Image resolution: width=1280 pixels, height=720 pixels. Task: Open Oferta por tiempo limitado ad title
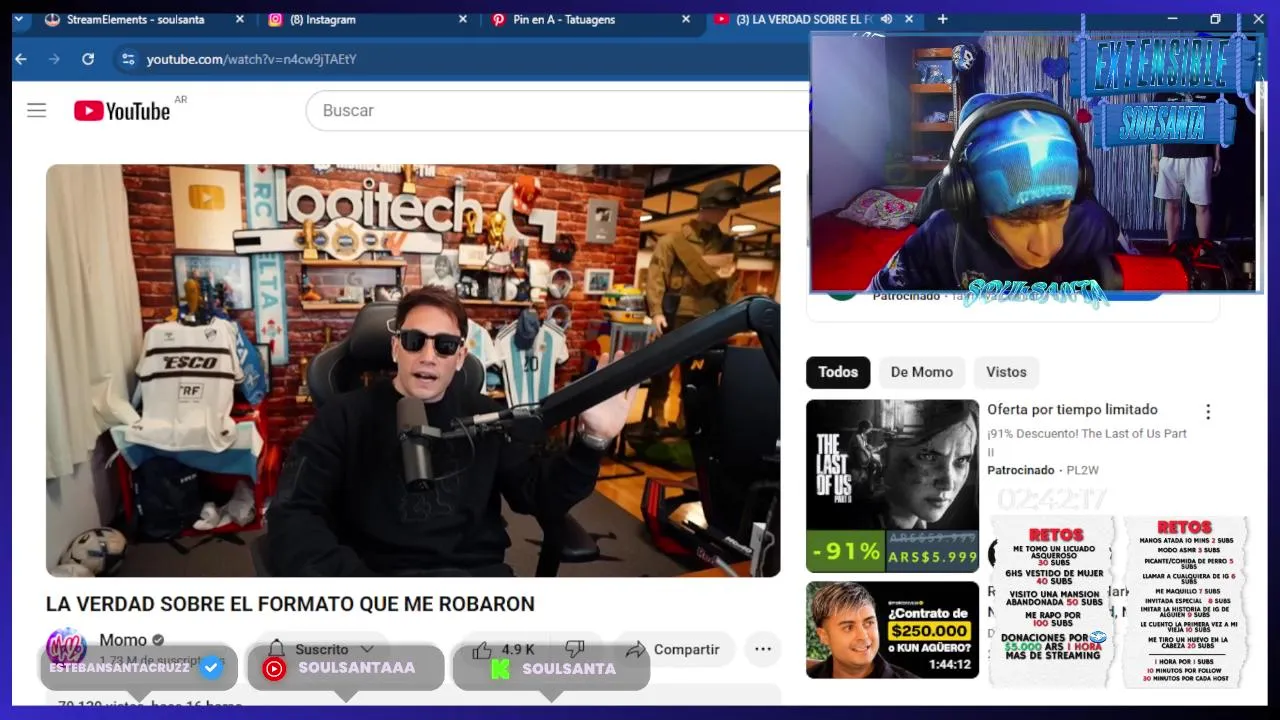[1072, 409]
